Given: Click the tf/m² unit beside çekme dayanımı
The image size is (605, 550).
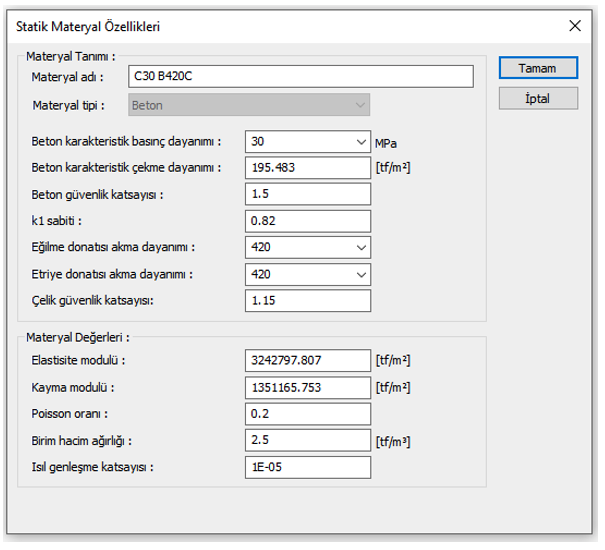Looking at the screenshot, I should (x=393, y=168).
